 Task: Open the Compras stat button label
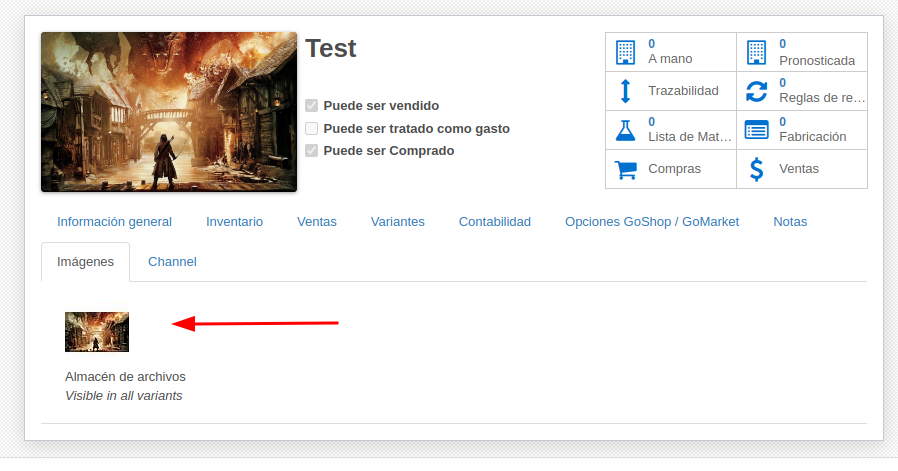point(674,169)
